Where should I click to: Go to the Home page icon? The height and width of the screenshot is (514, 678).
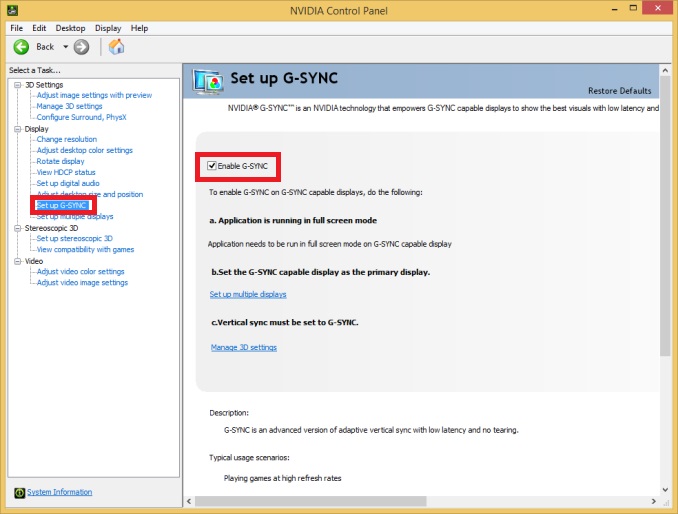(116, 47)
